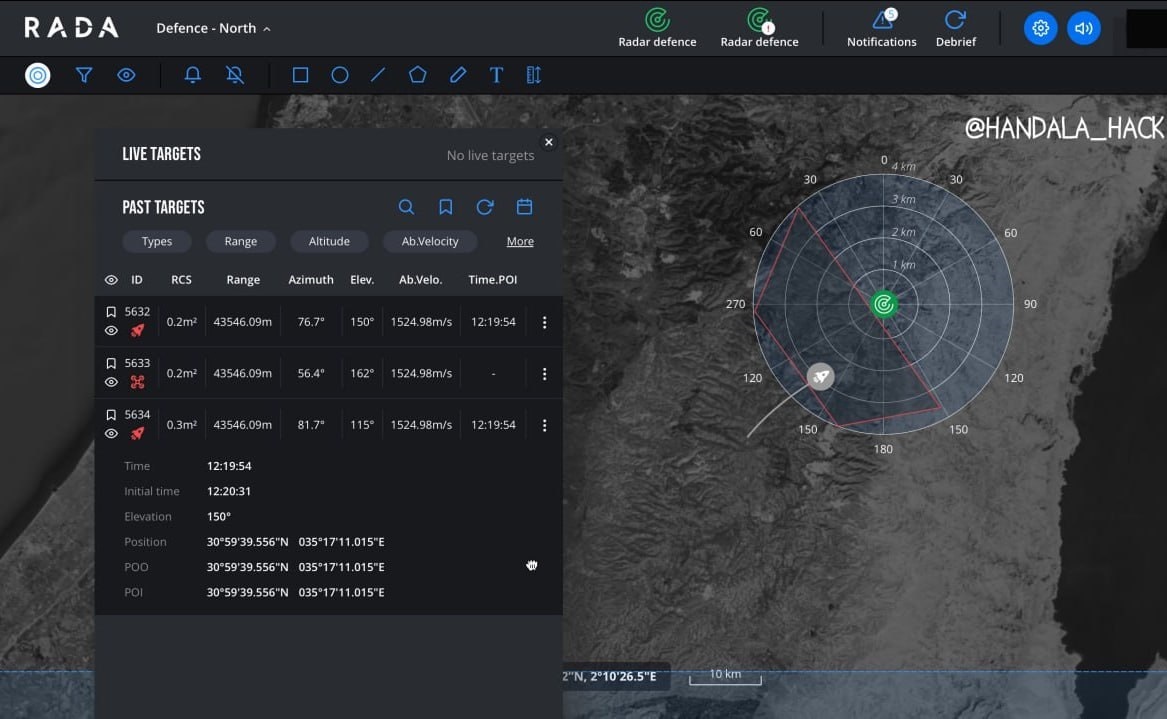The image size is (1167, 719).
Task: Pick the text annotation tool
Action: tap(496, 75)
